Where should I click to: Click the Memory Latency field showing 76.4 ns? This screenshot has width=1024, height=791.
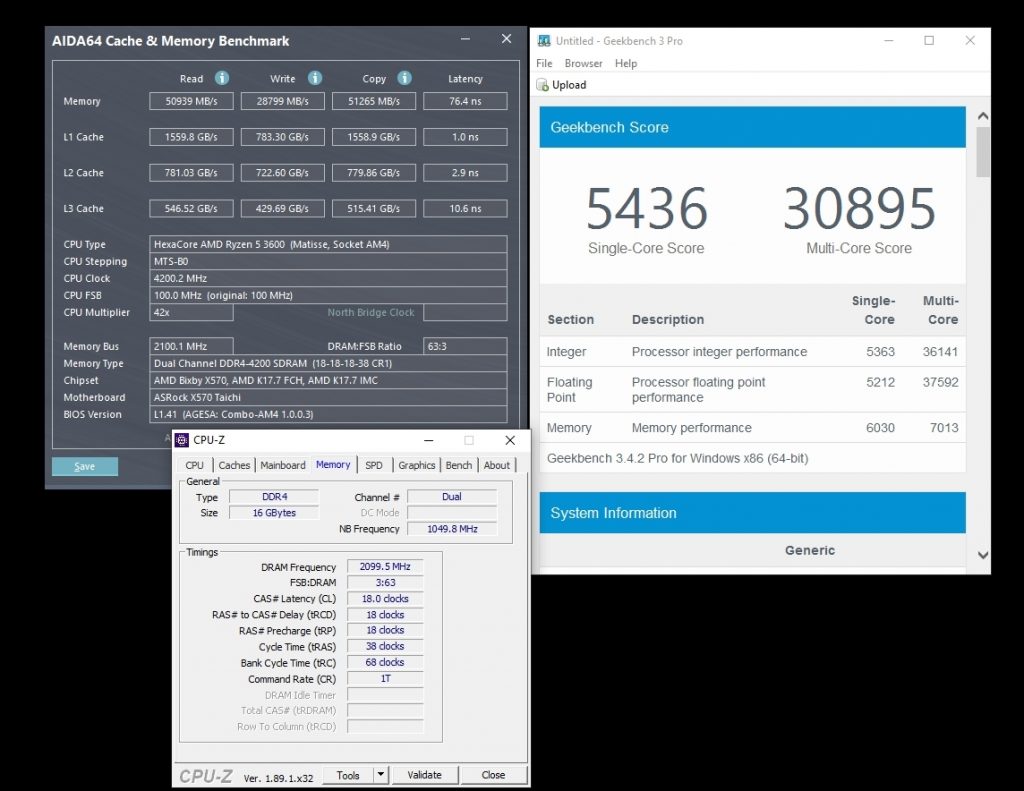click(465, 101)
